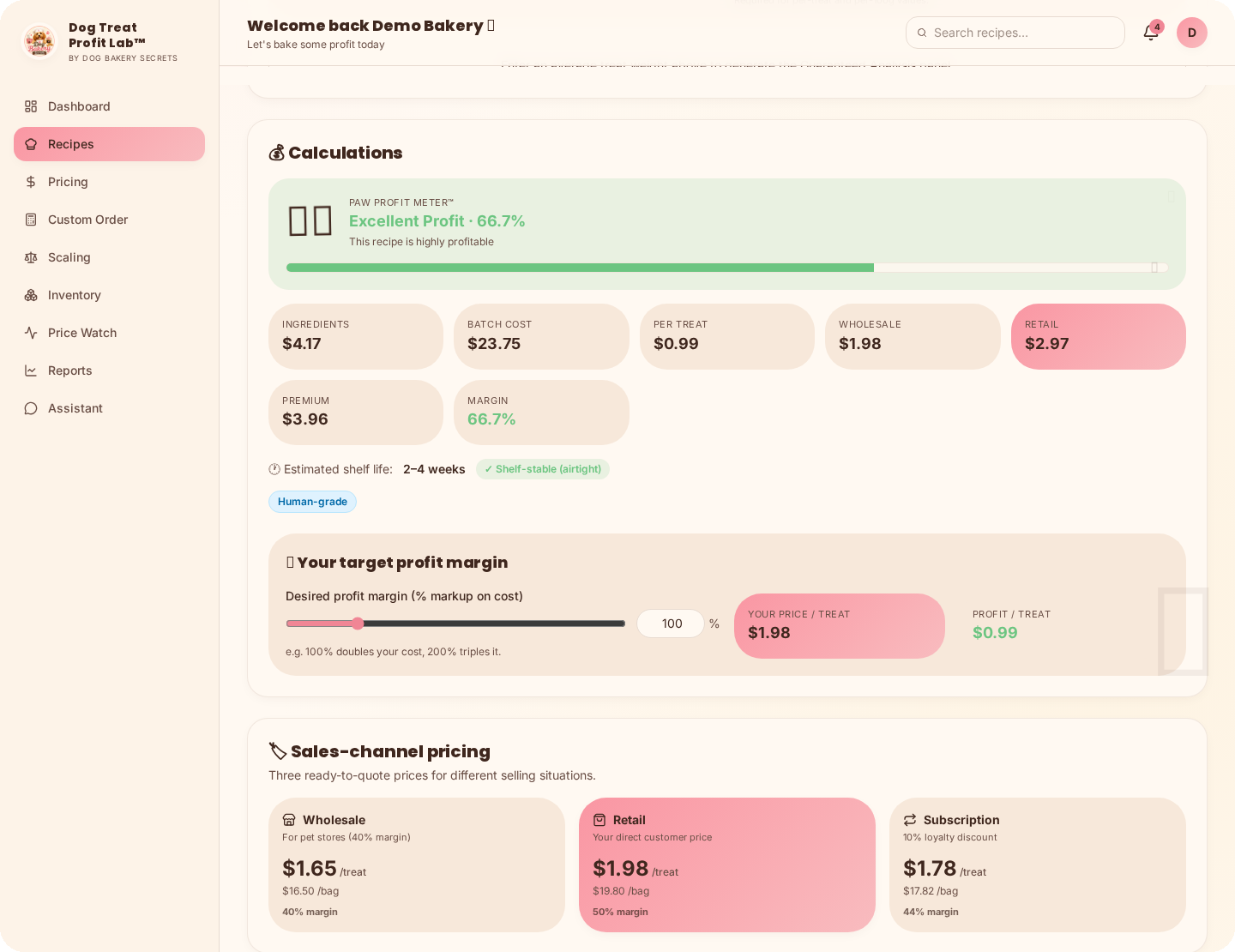Click the Assistant chat bubble icon
The image size is (1235, 952).
click(31, 408)
